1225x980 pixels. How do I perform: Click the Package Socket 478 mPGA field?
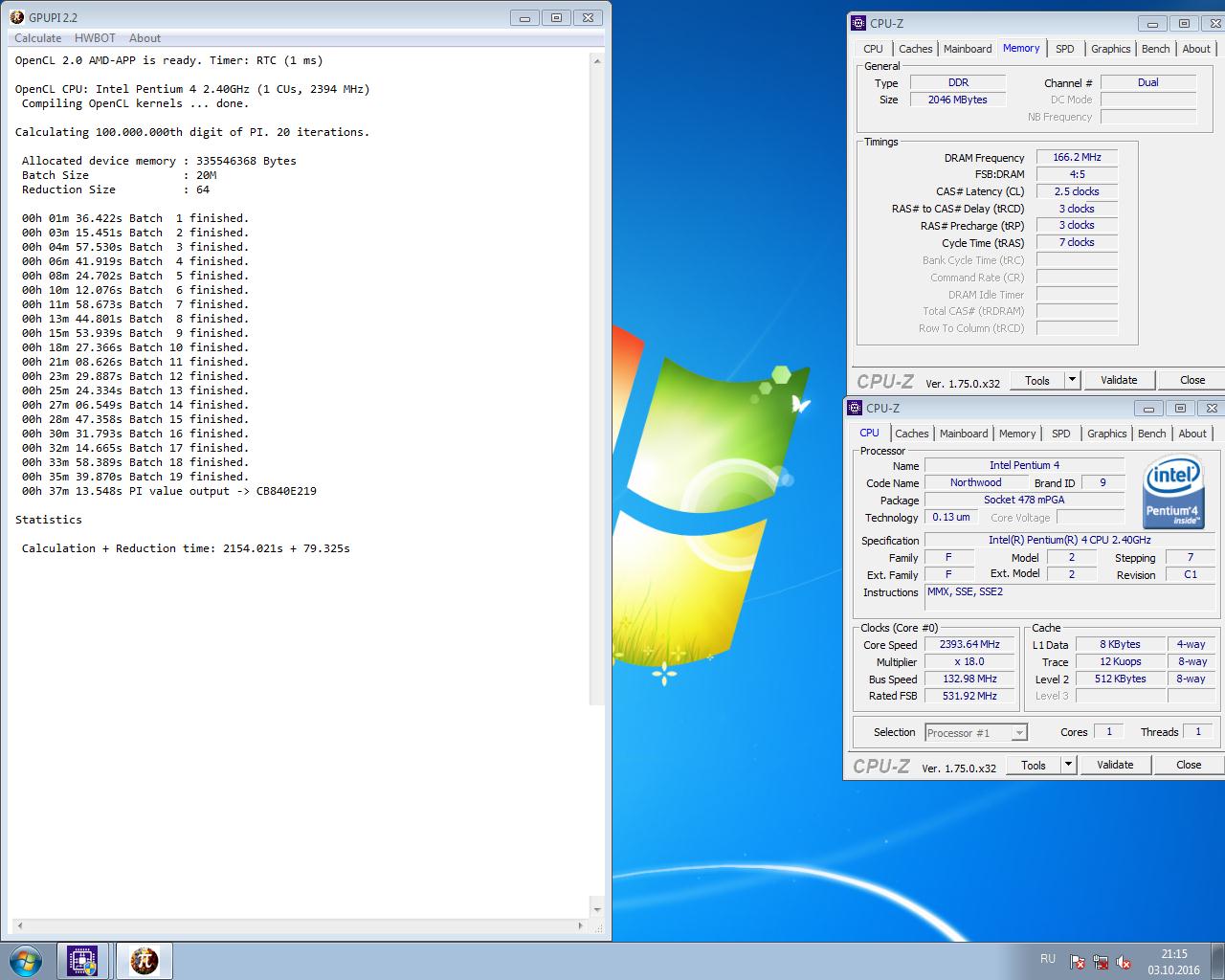[x=1024, y=500]
